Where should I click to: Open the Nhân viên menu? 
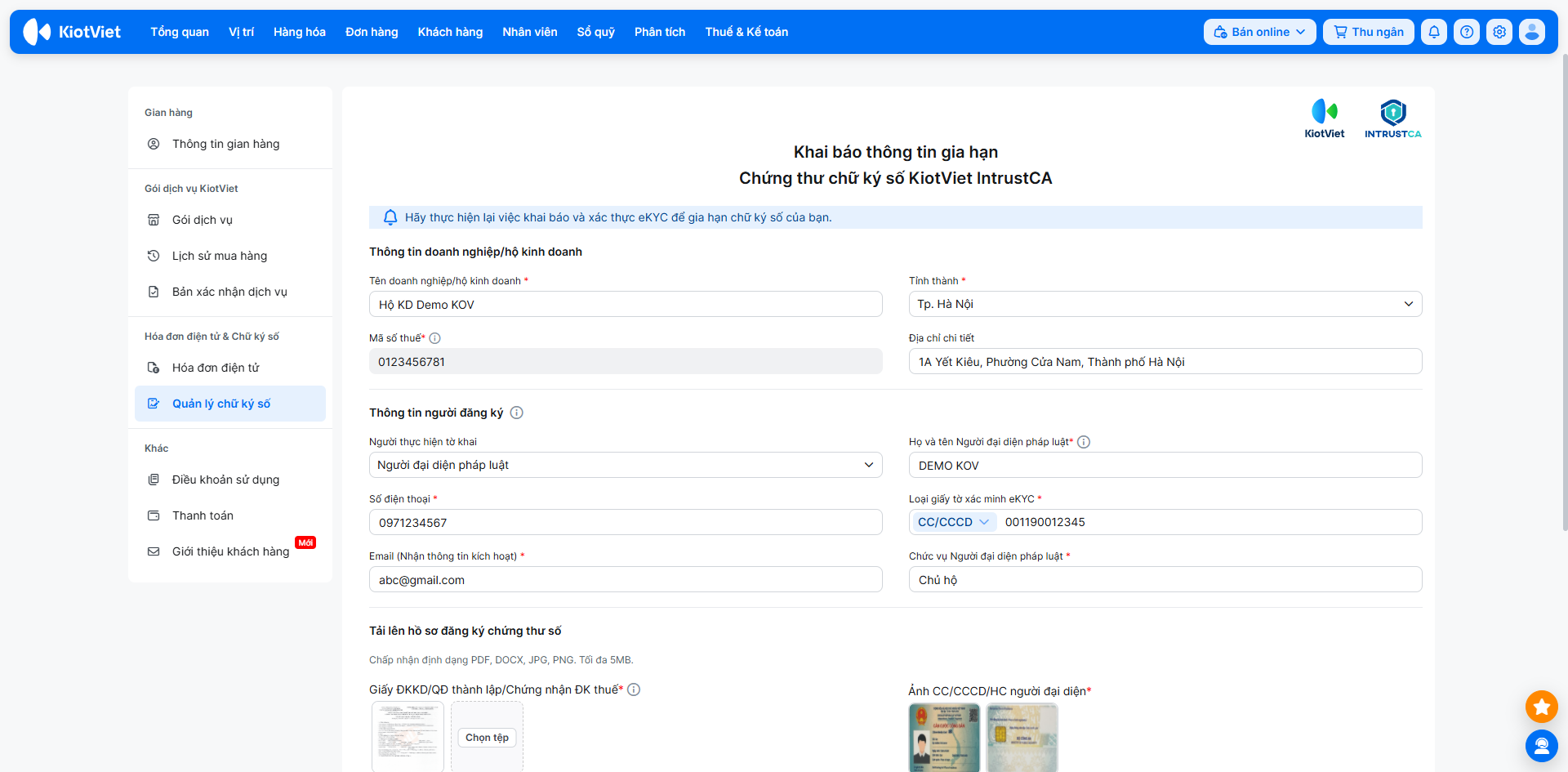(x=530, y=32)
